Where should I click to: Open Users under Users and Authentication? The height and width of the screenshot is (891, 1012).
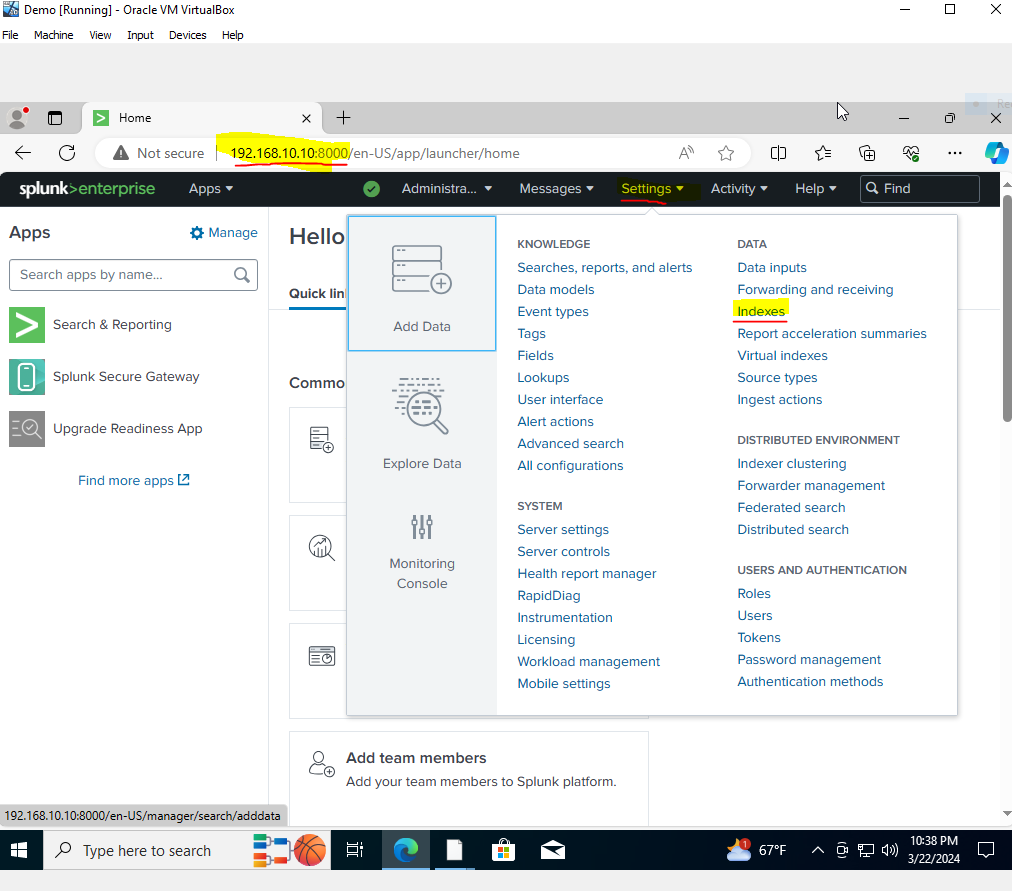(x=754, y=616)
